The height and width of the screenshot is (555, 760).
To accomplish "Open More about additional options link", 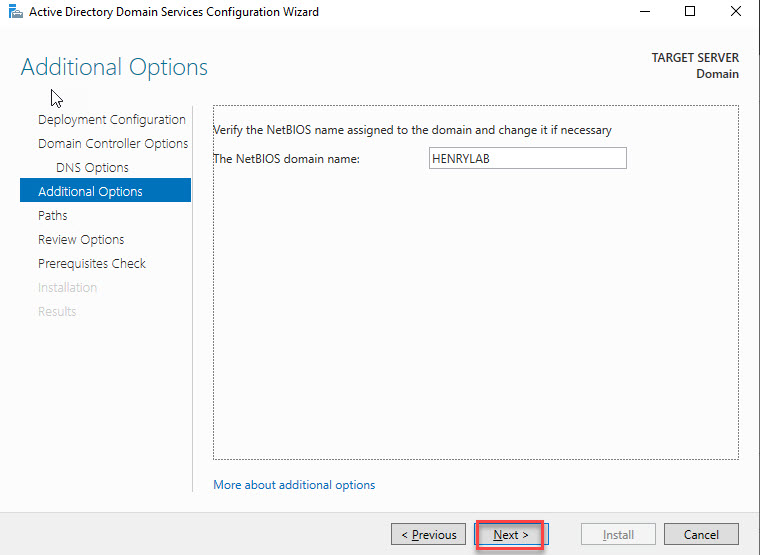I will [x=294, y=485].
